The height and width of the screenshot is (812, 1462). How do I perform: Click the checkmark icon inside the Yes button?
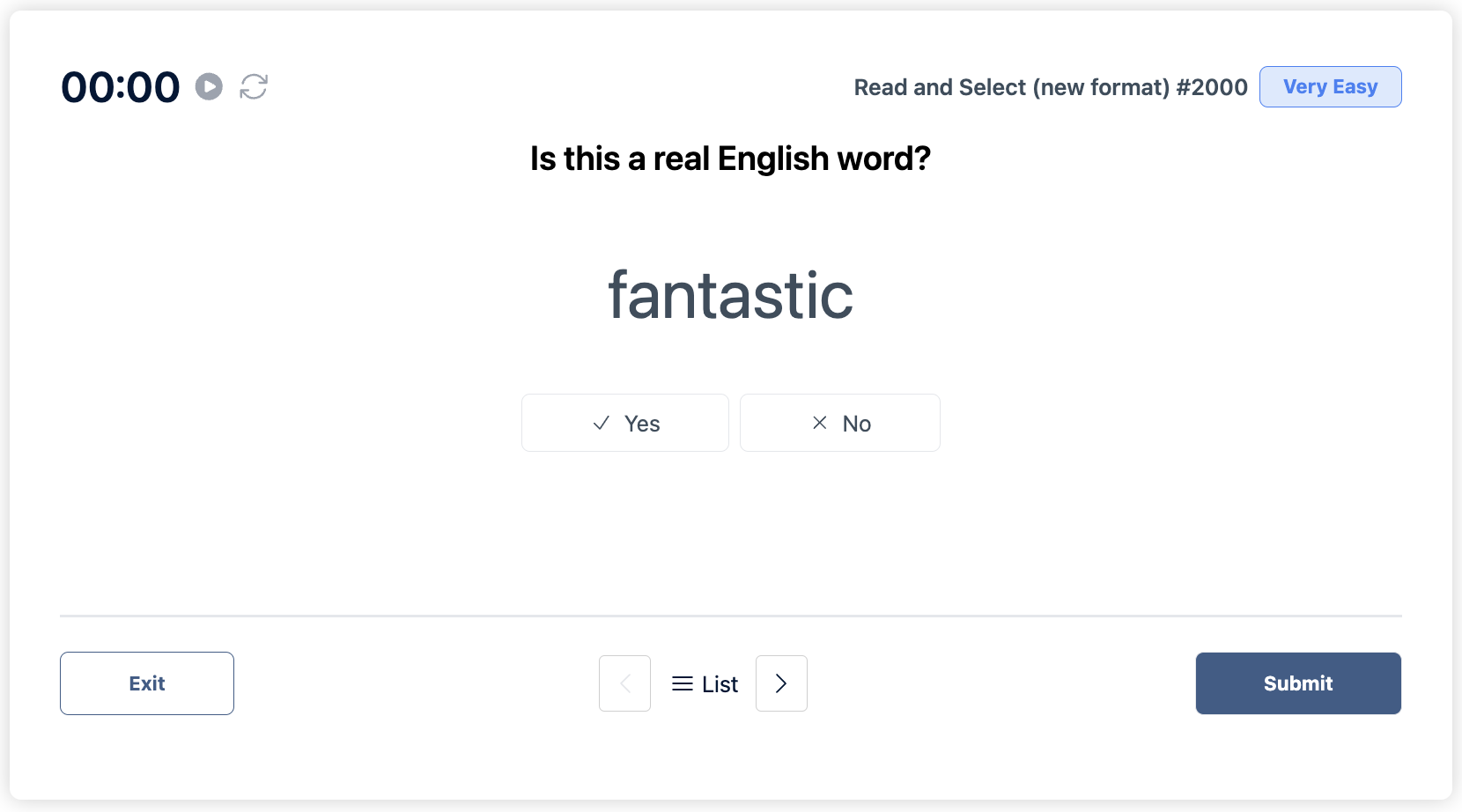click(602, 423)
